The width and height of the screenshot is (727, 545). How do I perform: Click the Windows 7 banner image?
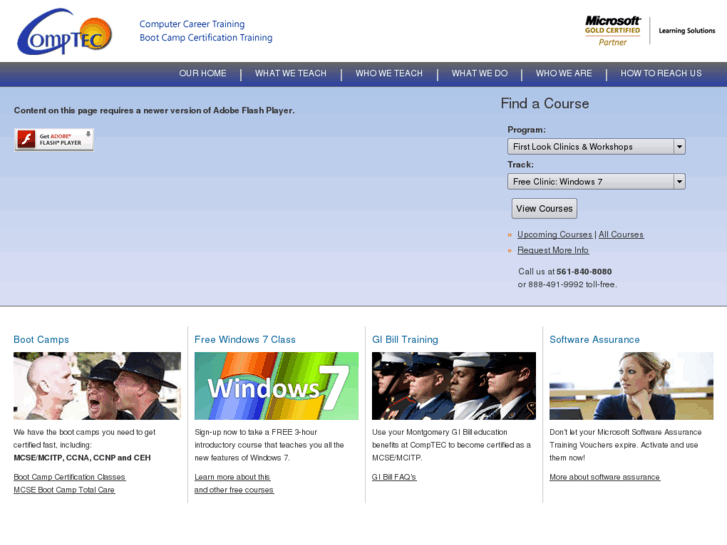point(276,386)
